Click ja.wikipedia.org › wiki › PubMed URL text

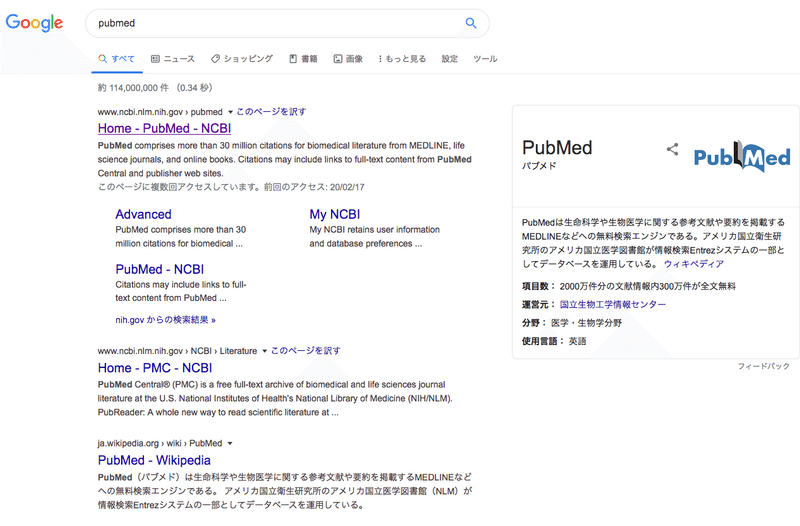160,443
